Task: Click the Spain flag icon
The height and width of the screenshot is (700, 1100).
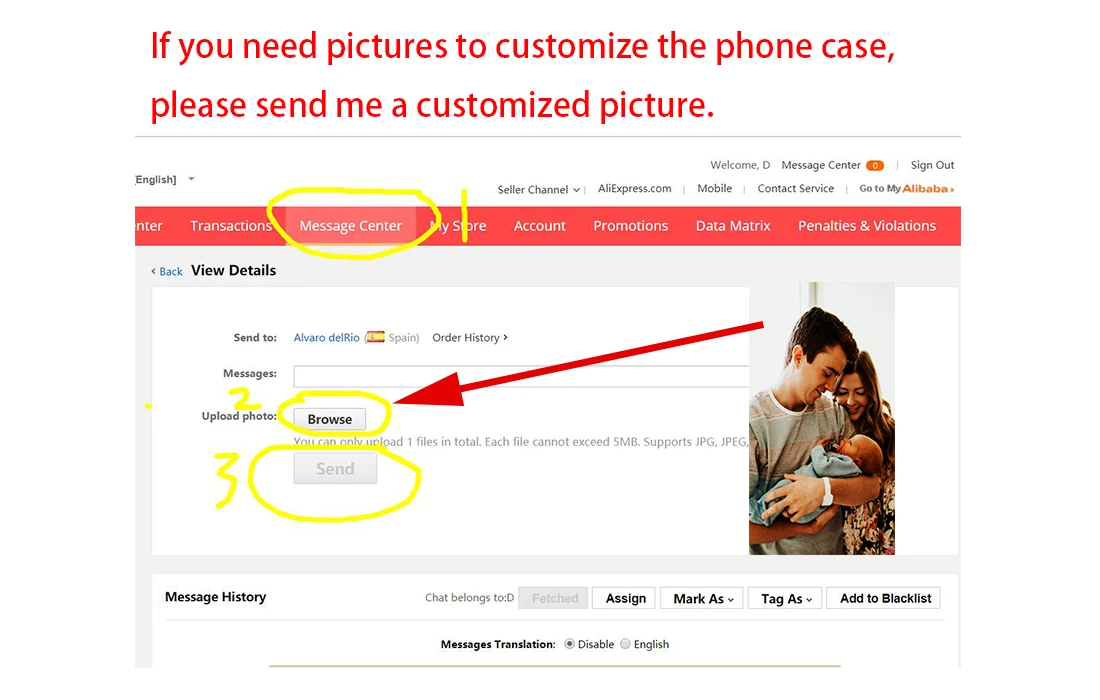Action: tap(375, 337)
